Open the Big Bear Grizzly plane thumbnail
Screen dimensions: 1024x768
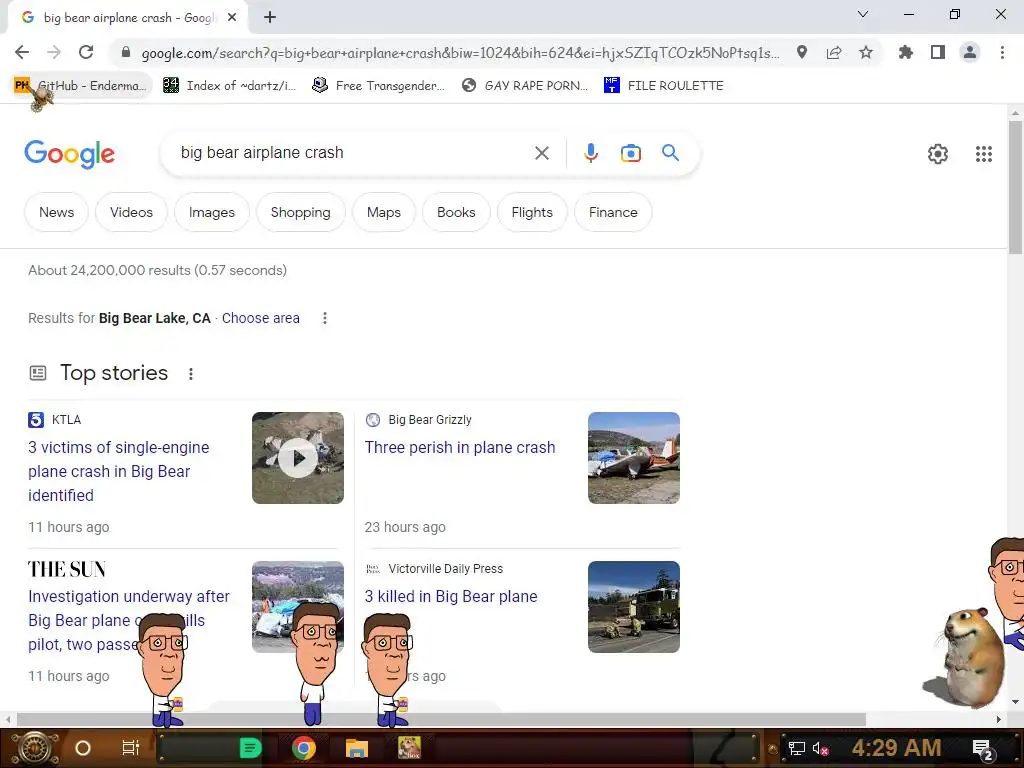[633, 458]
